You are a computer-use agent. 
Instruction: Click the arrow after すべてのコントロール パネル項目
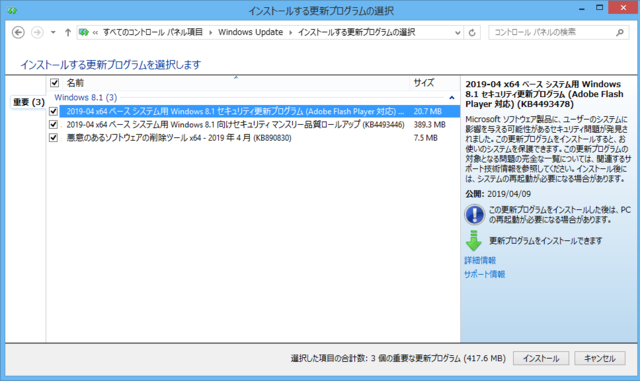(x=211, y=33)
